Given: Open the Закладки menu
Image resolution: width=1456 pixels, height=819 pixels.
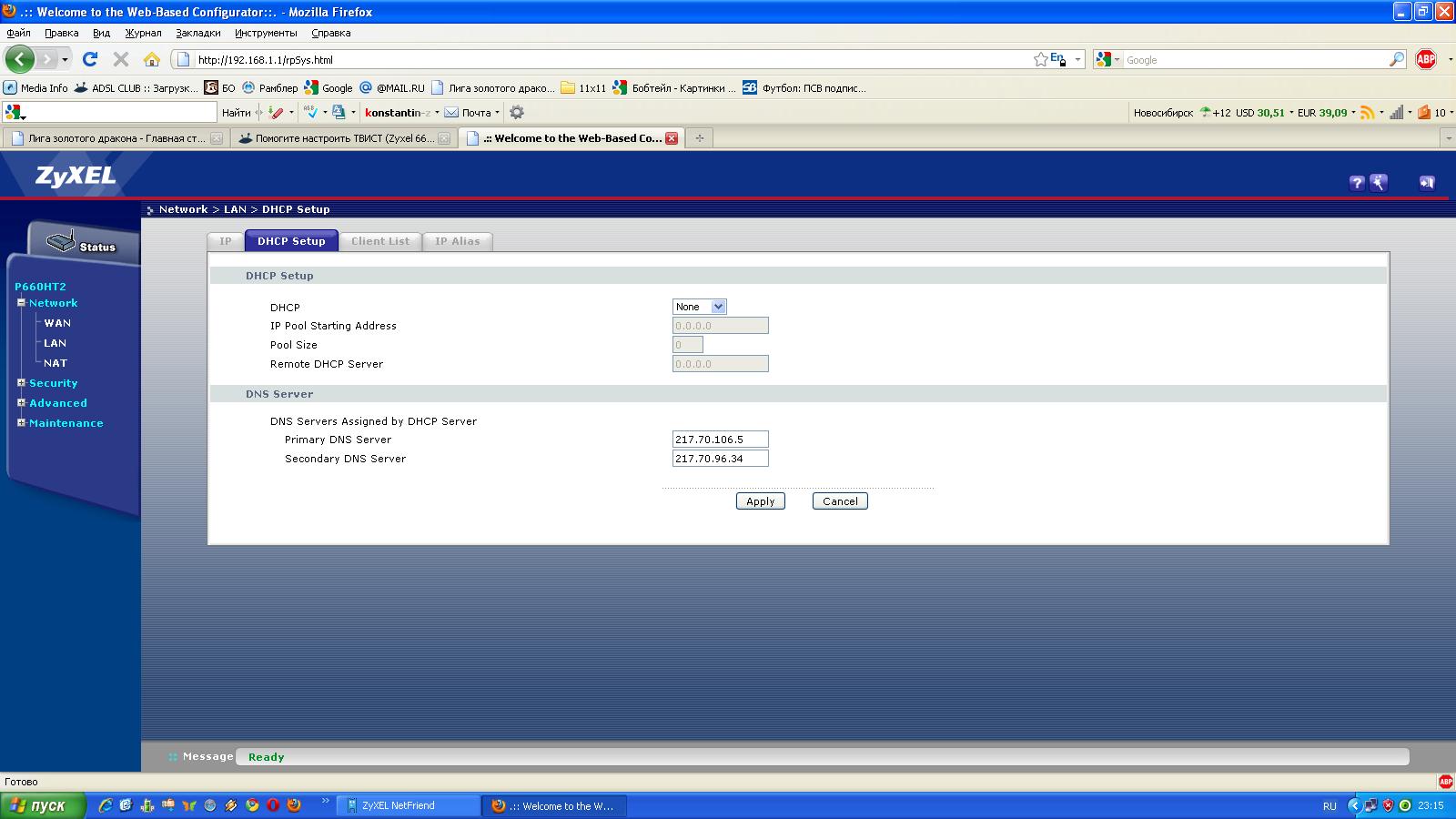Looking at the screenshot, I should click(197, 33).
